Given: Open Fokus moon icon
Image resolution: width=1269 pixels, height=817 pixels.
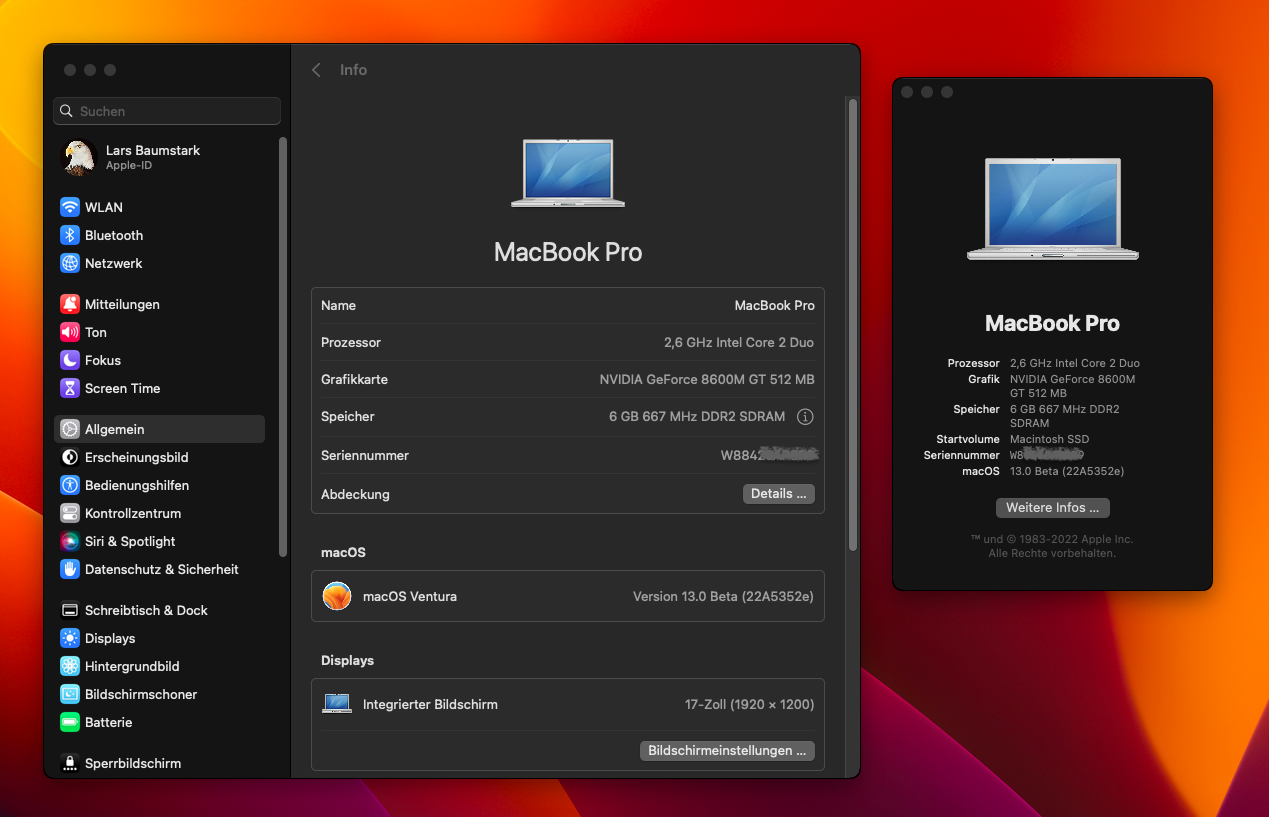Looking at the screenshot, I should click(70, 360).
